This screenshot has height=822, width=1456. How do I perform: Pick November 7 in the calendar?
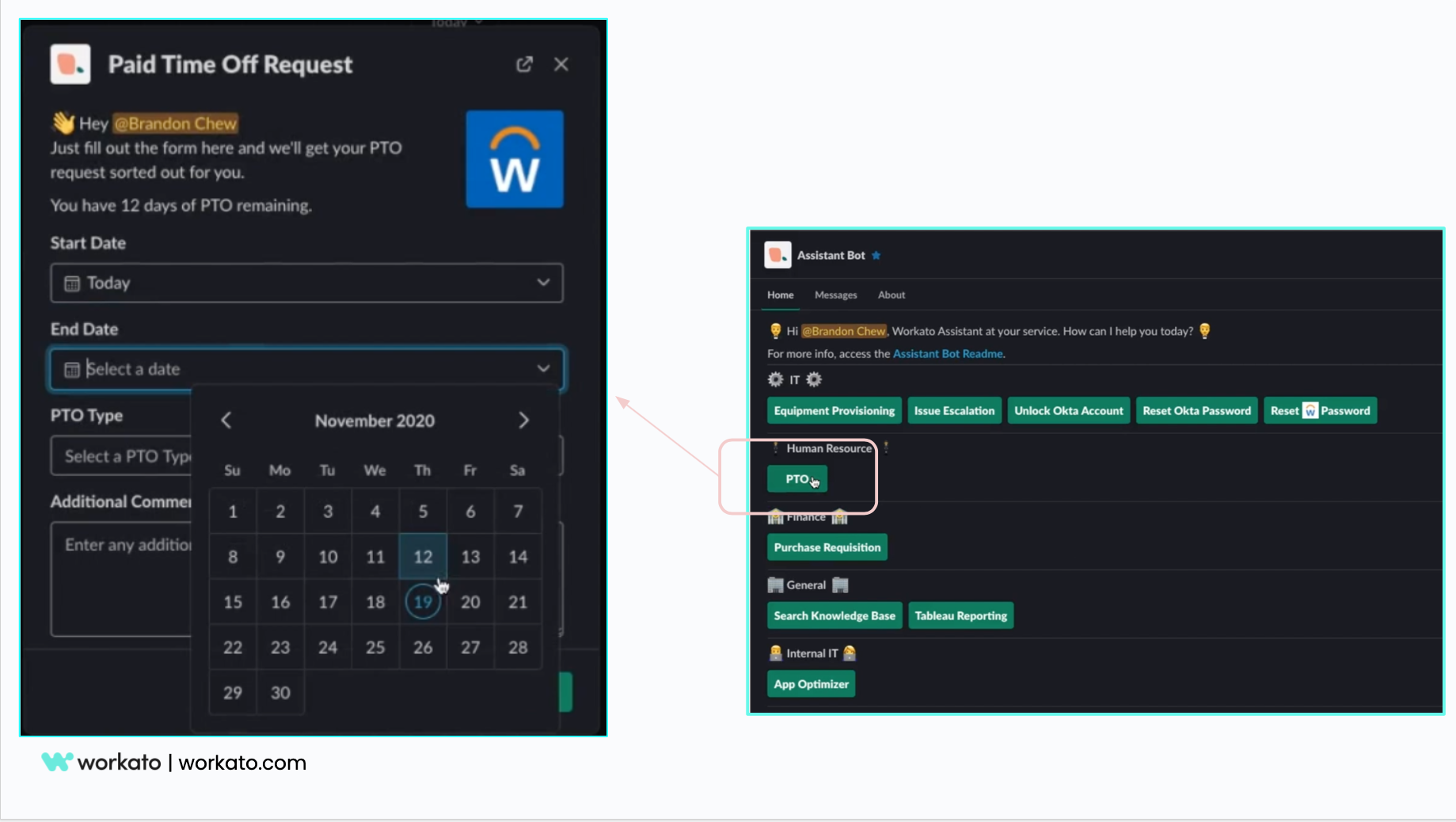(518, 512)
